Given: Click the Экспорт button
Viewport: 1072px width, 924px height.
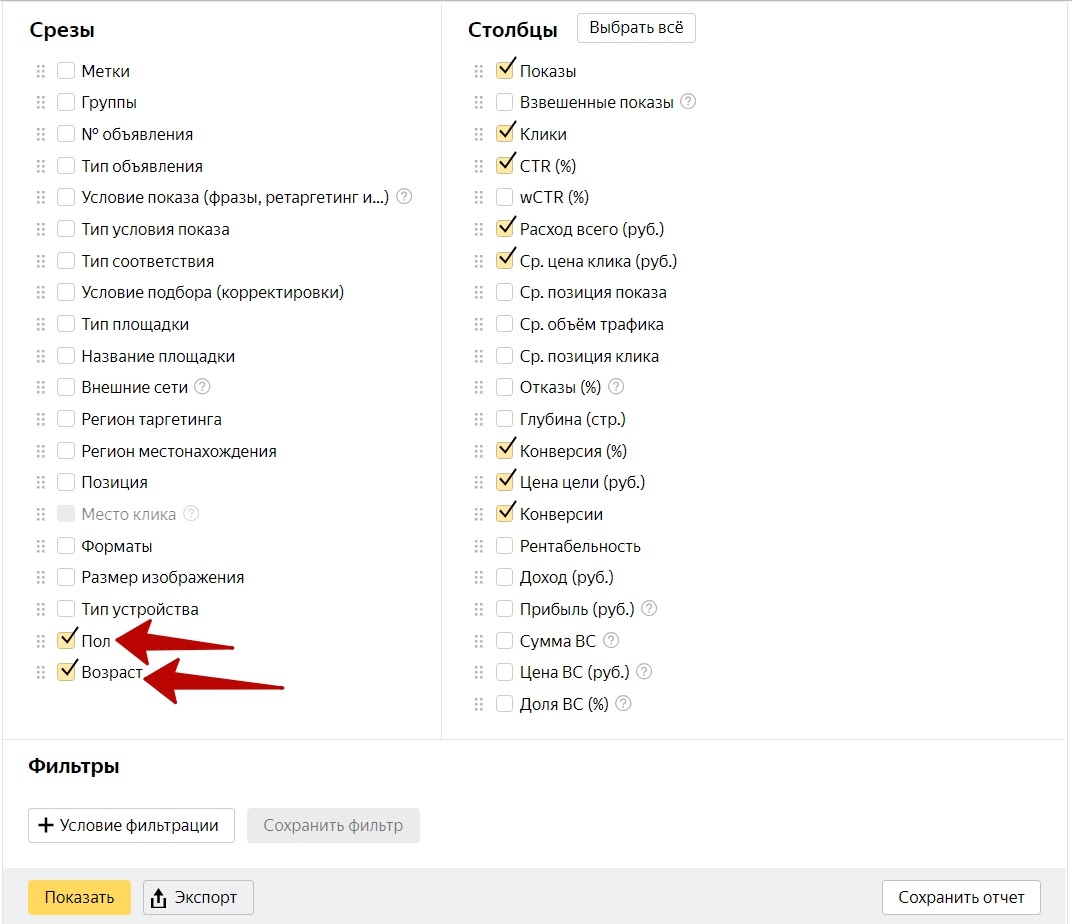Looking at the screenshot, I should pos(198,897).
